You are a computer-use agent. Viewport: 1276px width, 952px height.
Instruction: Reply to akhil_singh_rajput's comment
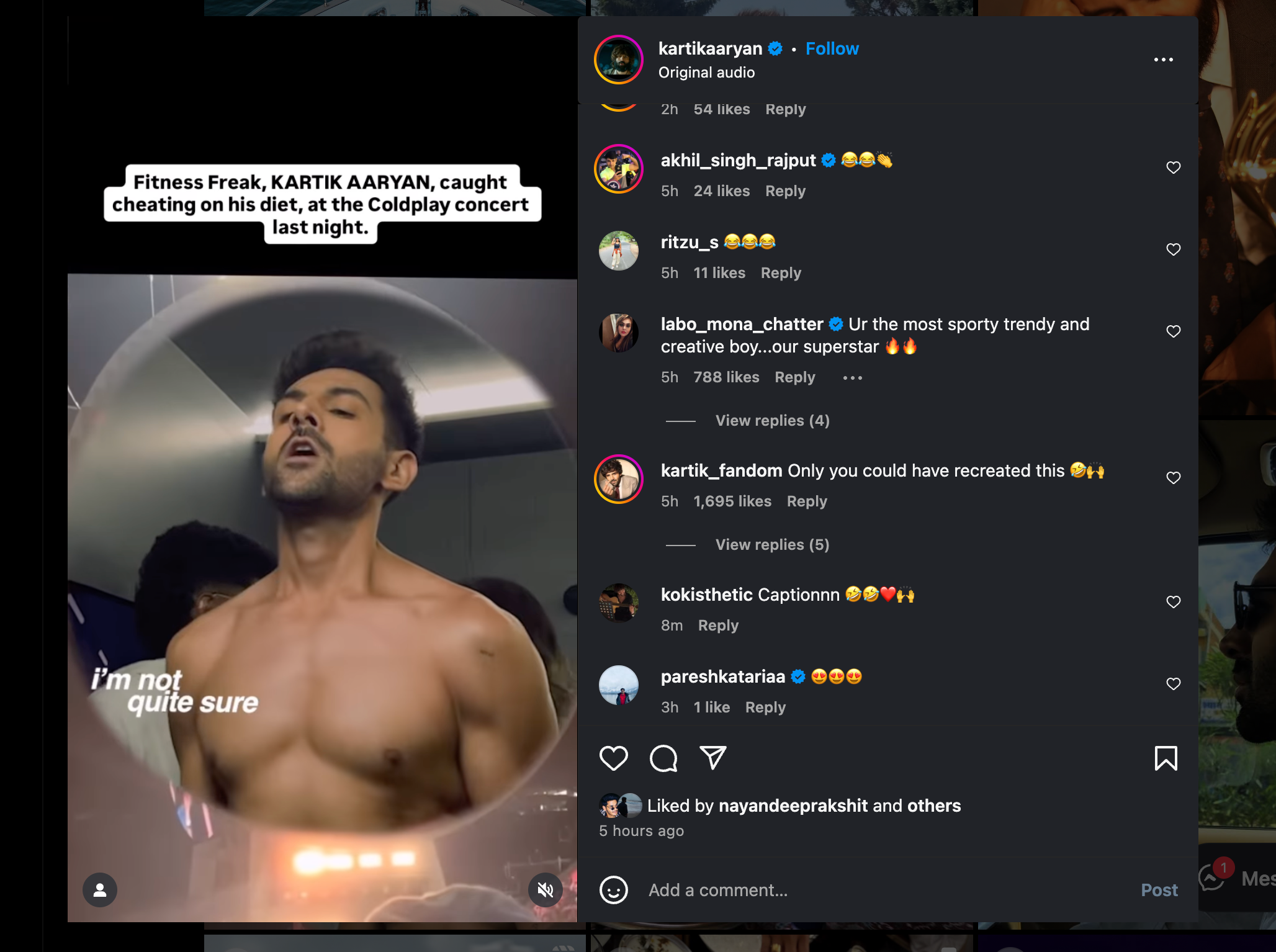(784, 191)
